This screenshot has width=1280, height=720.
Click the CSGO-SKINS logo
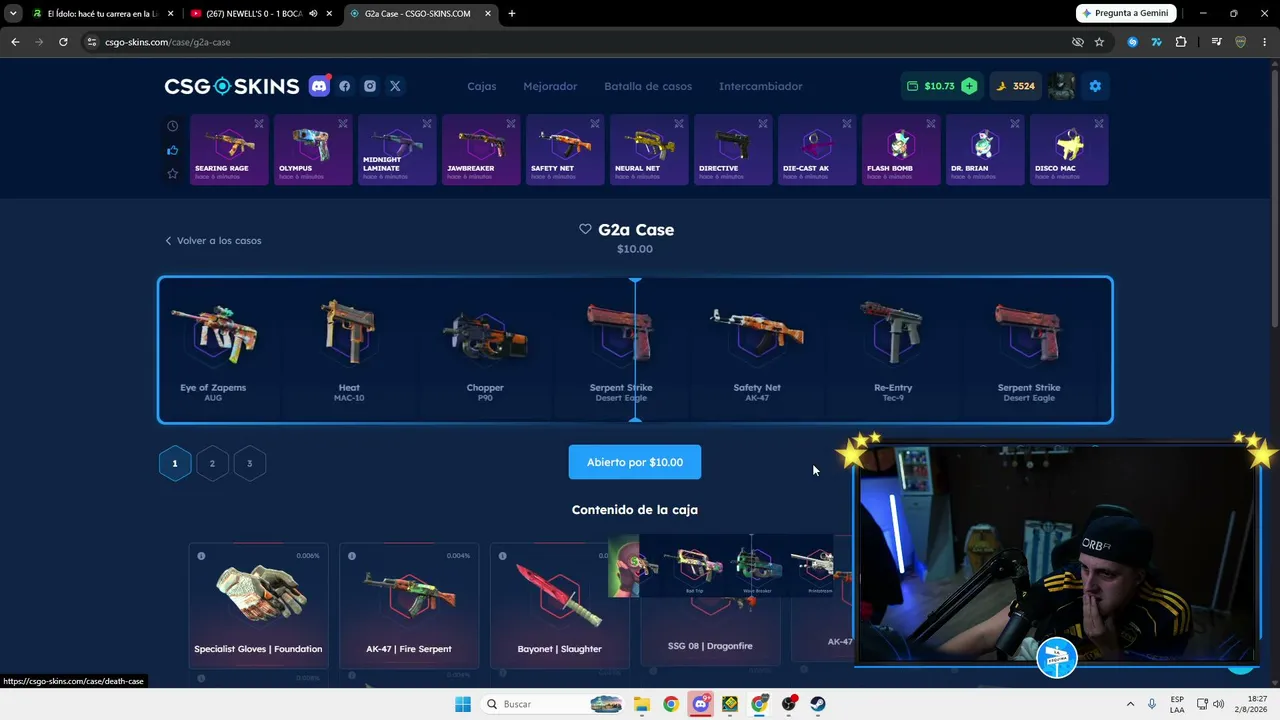tap(232, 86)
